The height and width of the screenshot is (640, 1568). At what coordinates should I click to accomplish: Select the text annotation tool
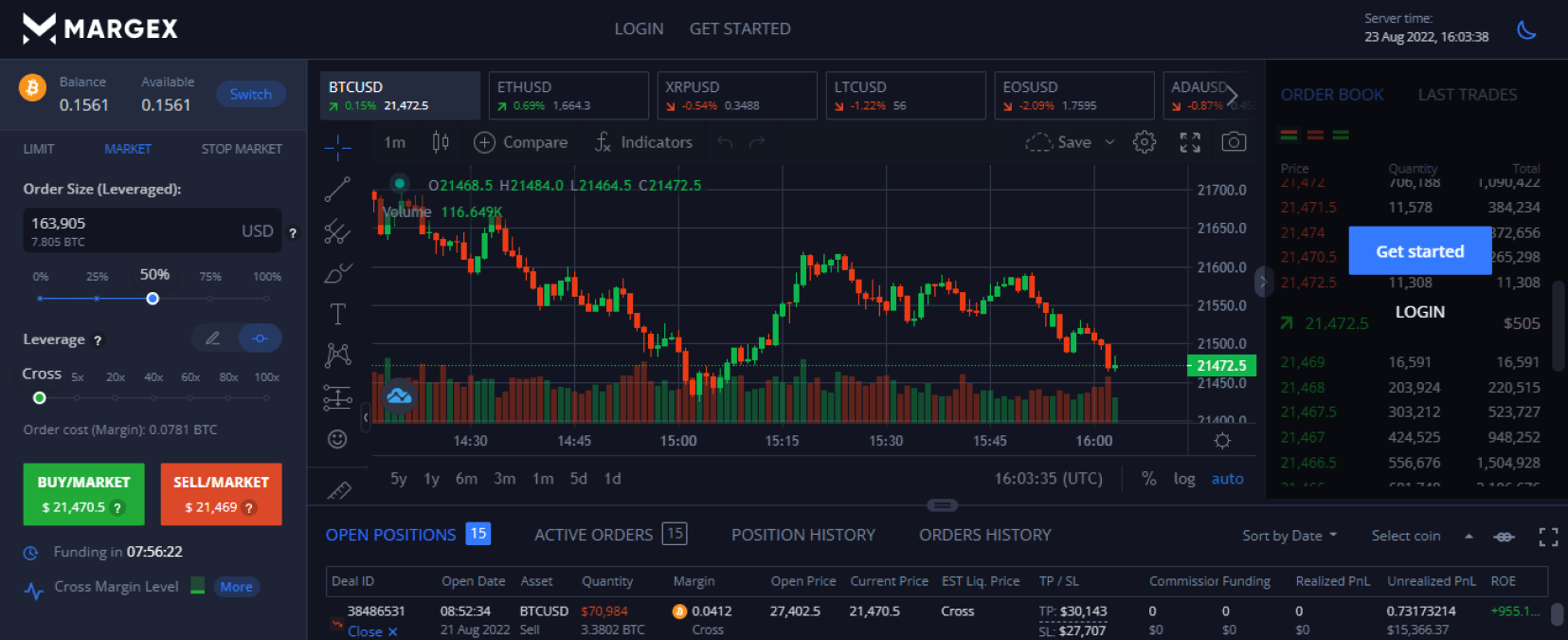click(337, 314)
